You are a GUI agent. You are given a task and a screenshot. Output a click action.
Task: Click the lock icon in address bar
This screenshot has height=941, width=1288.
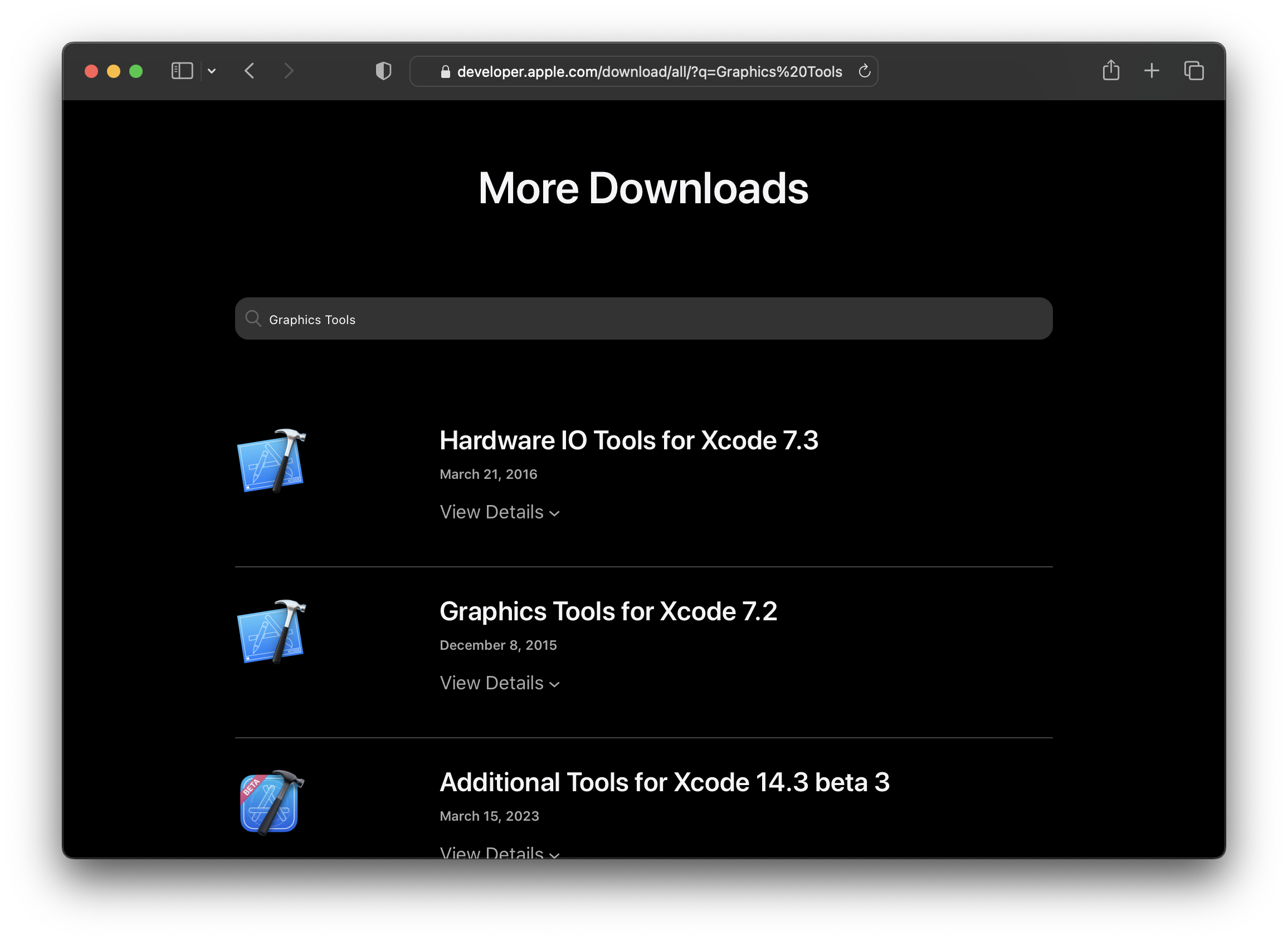point(445,72)
